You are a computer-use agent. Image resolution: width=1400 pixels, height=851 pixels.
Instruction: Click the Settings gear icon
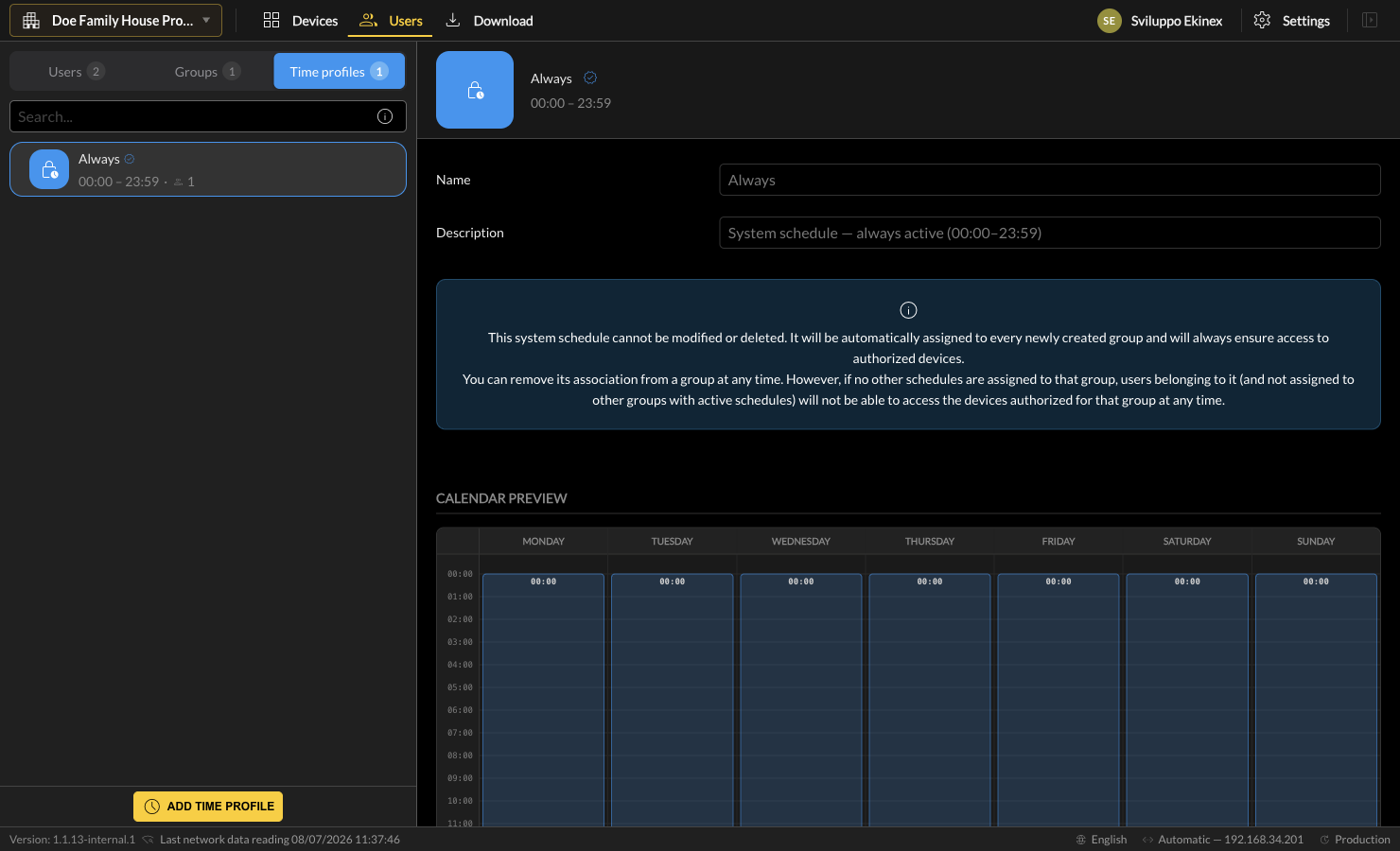coord(1262,20)
